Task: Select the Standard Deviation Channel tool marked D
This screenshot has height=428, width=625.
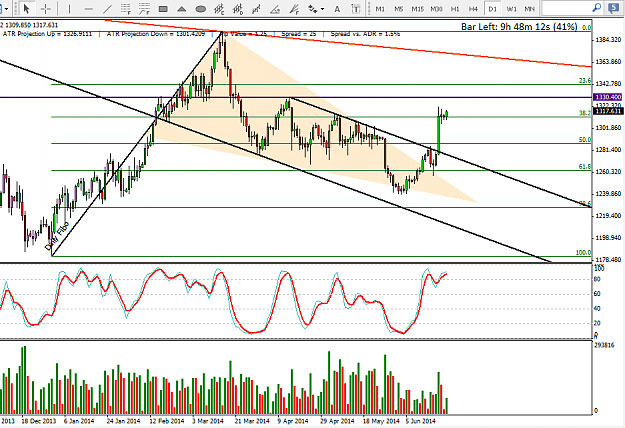Action: (x=238, y=8)
